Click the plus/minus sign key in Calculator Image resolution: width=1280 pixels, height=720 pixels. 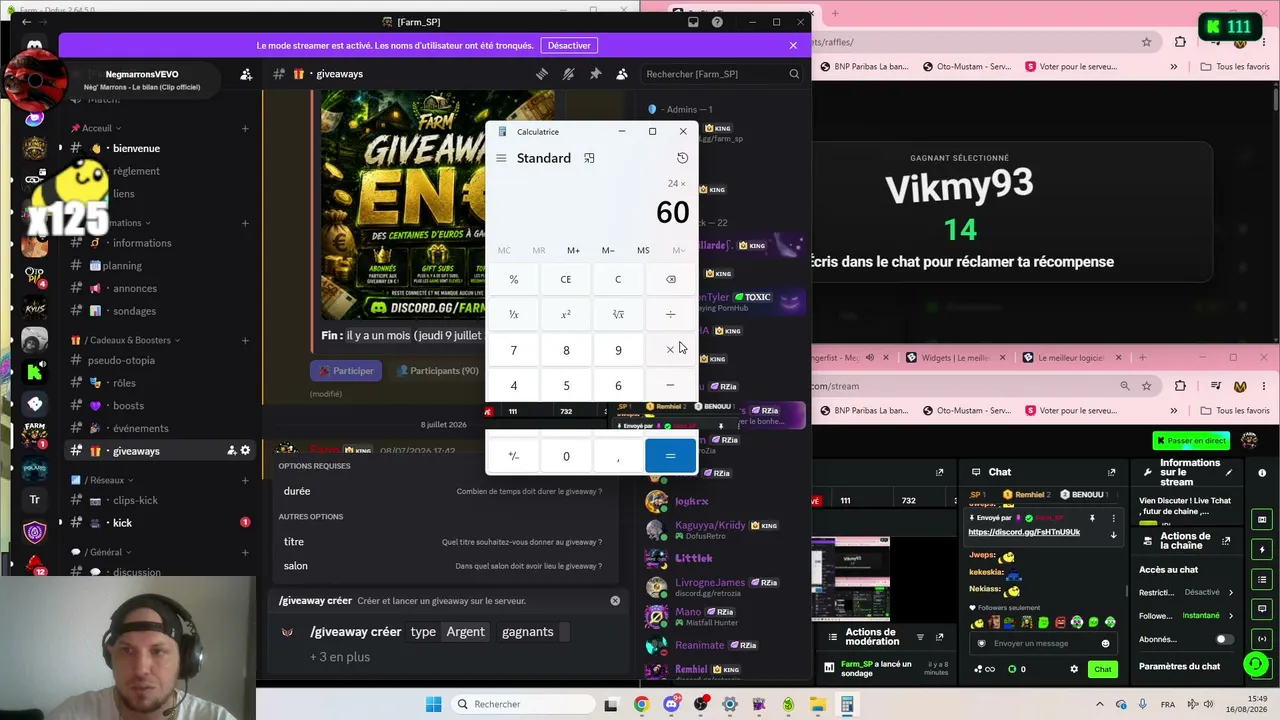coord(514,456)
